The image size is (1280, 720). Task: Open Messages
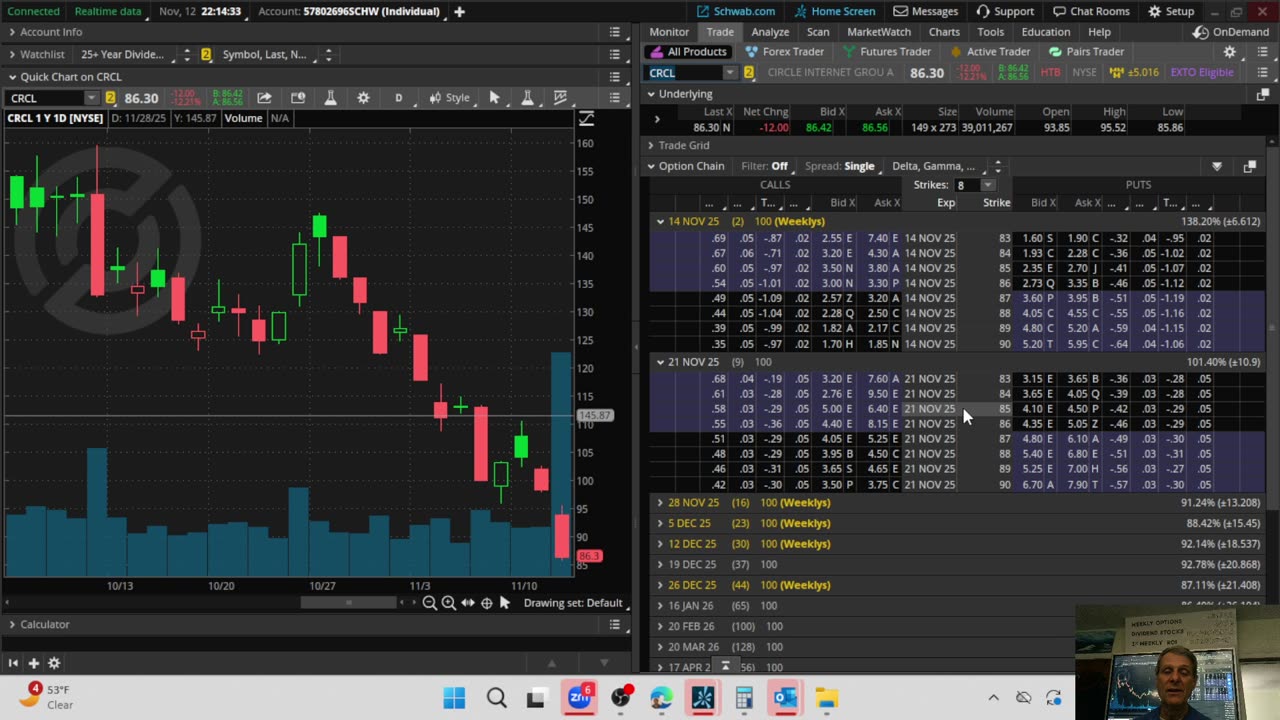point(926,12)
